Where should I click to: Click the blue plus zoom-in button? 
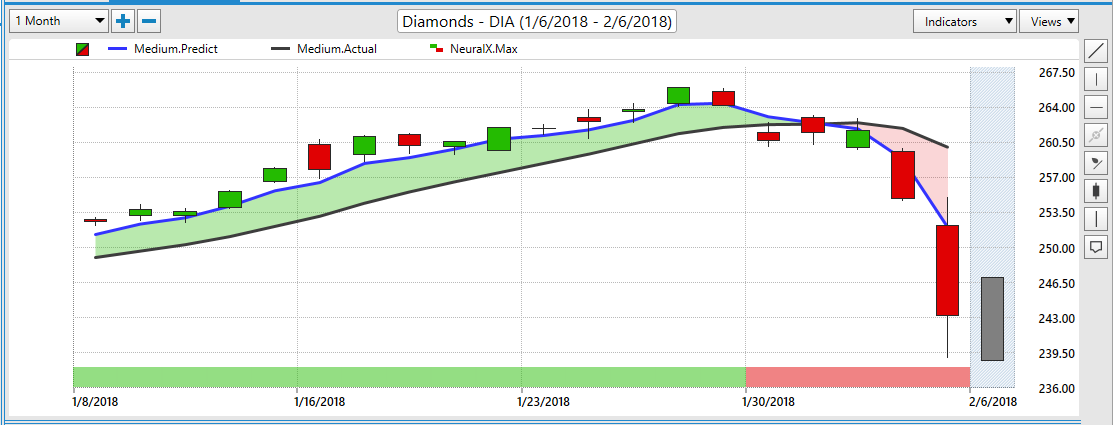[122, 21]
